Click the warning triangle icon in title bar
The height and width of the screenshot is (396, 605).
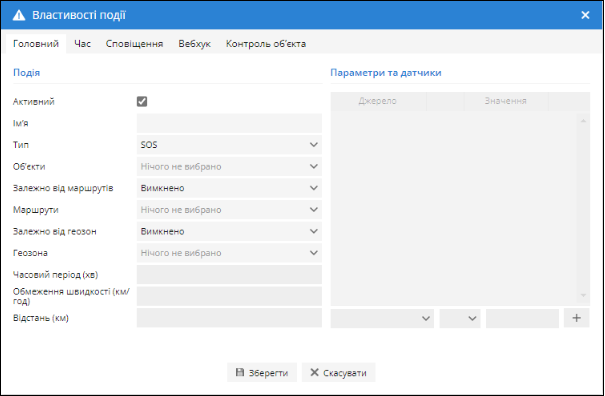coord(19,15)
